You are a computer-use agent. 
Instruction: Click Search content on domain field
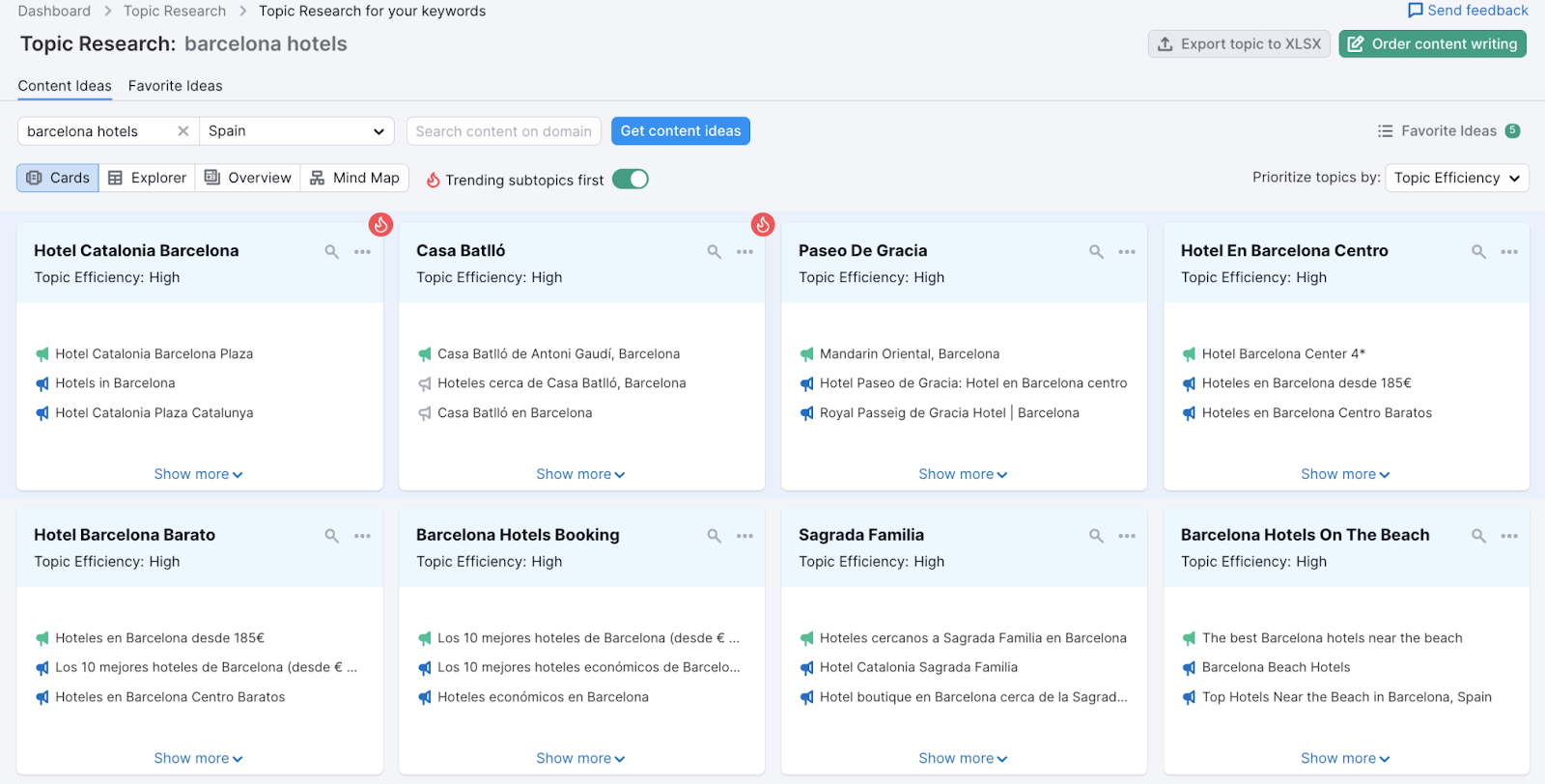(503, 131)
